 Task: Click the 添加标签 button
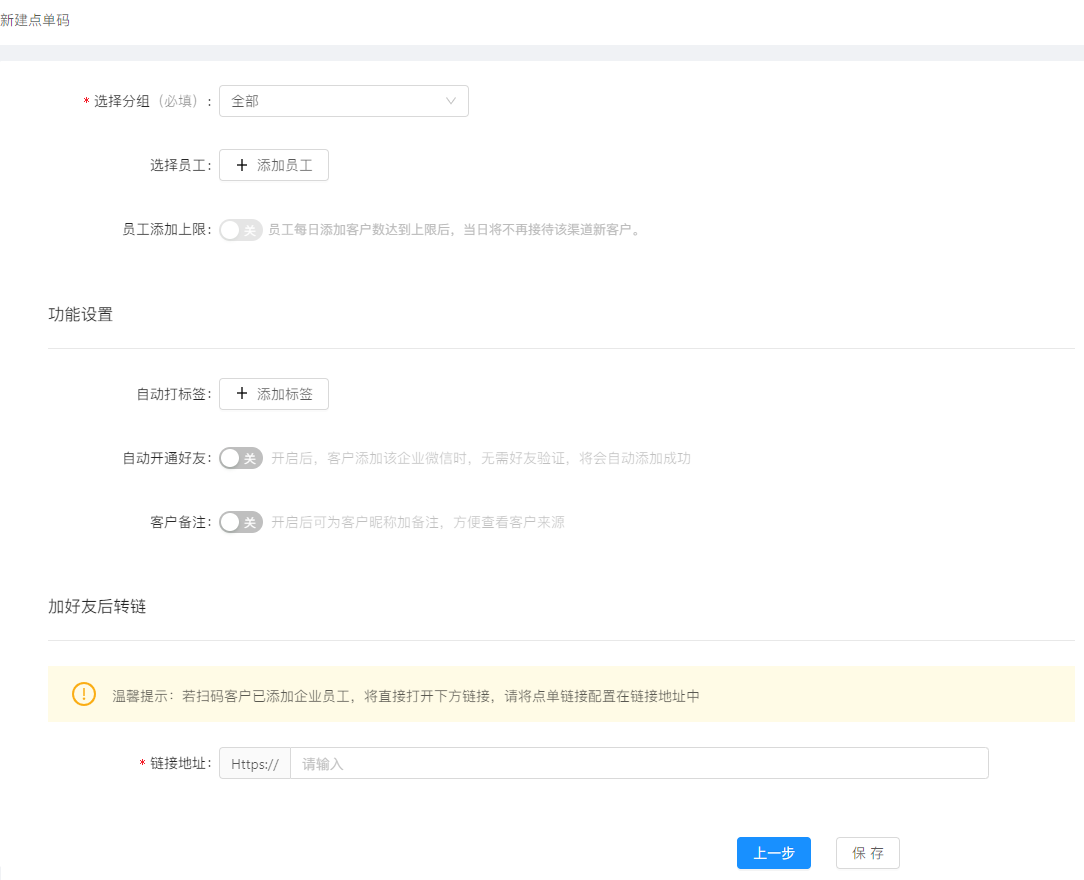(x=274, y=394)
